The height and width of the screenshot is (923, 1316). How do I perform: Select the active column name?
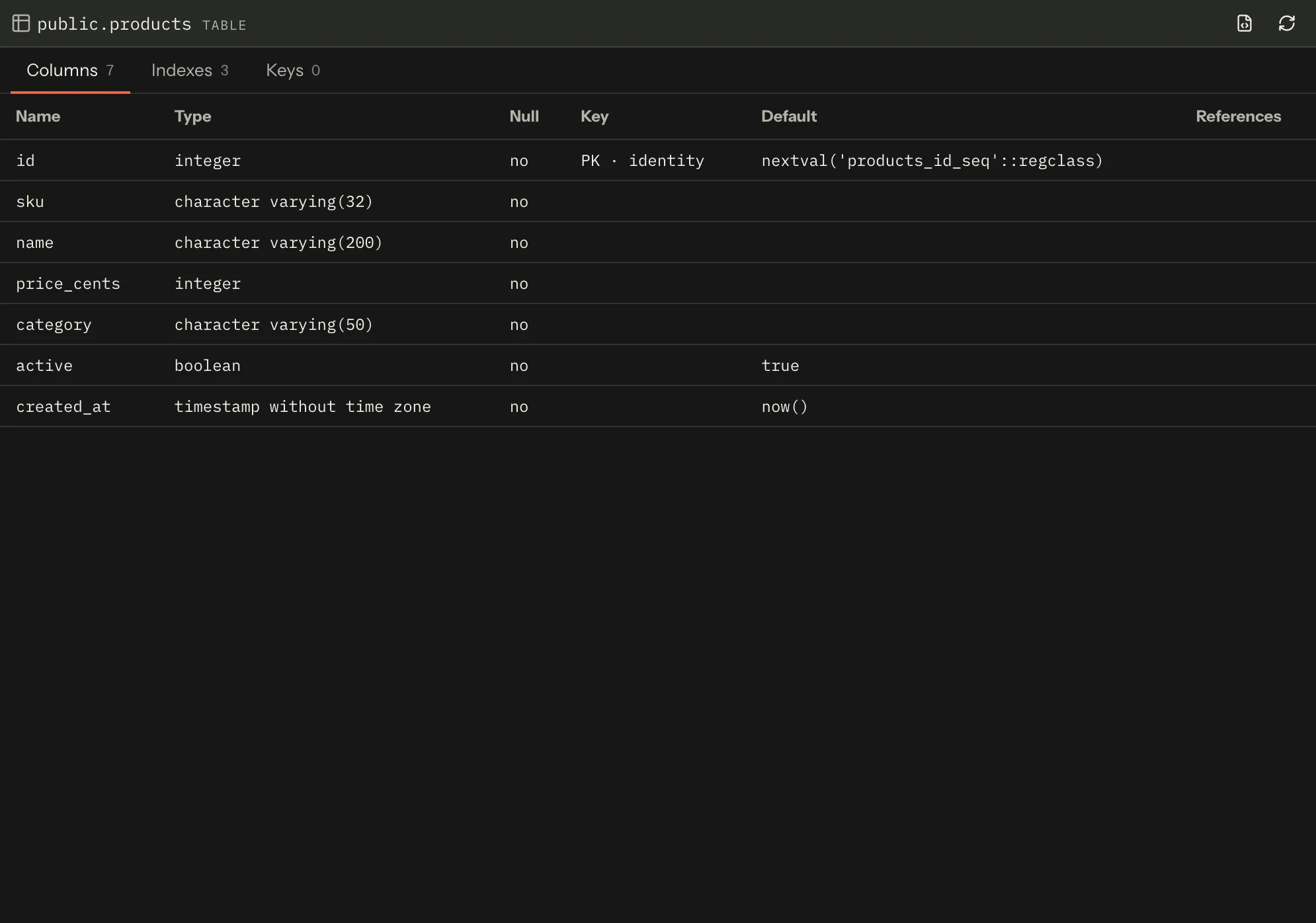click(44, 366)
